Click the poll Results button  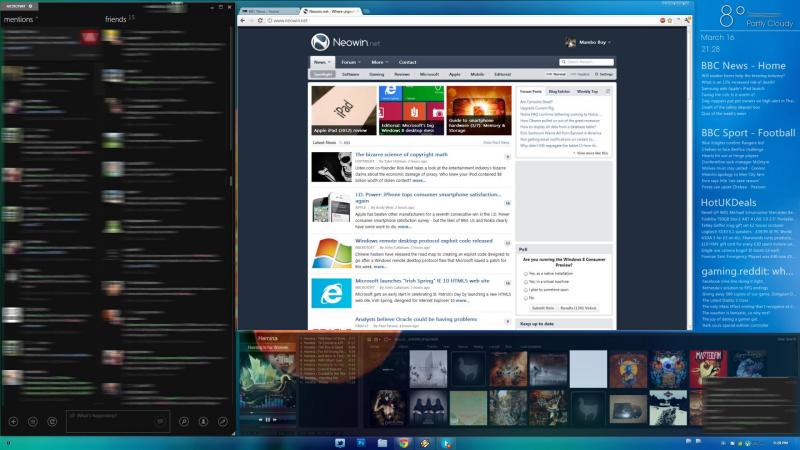[578, 308]
